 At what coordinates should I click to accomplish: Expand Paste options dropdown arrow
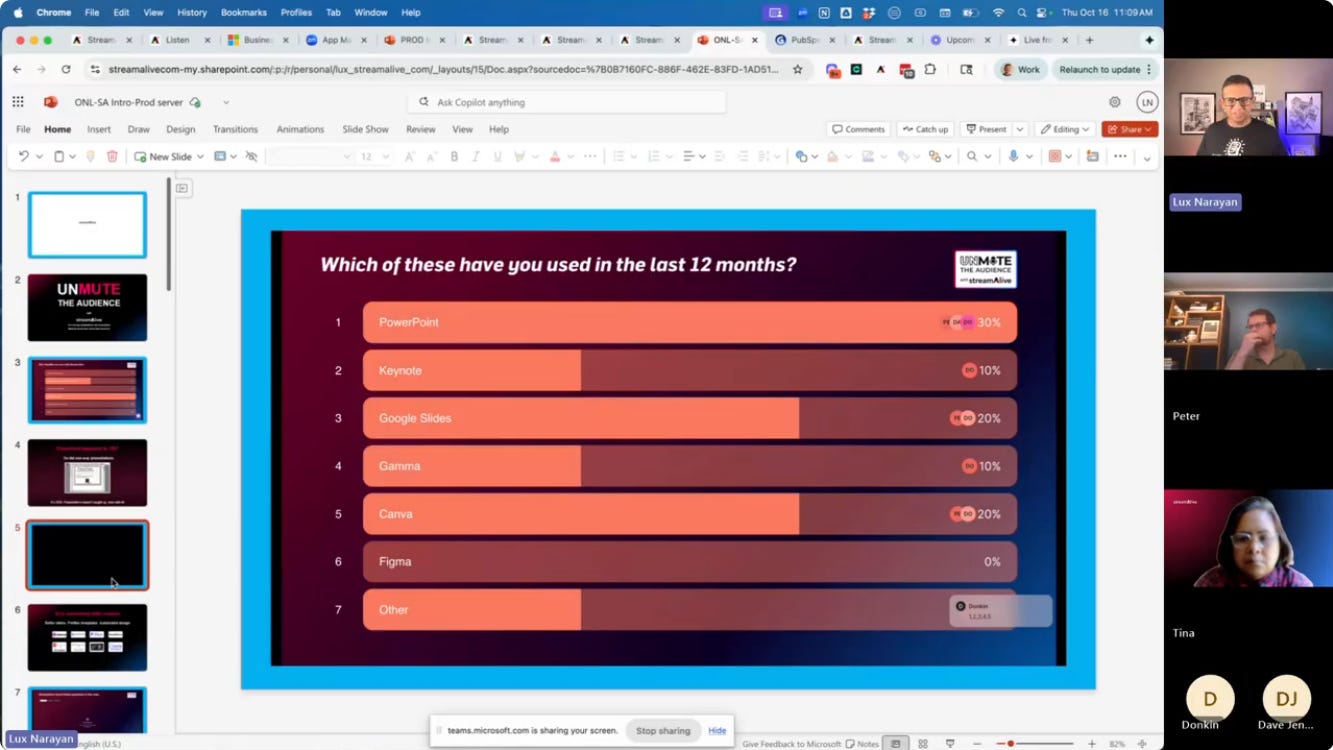[x=73, y=156]
